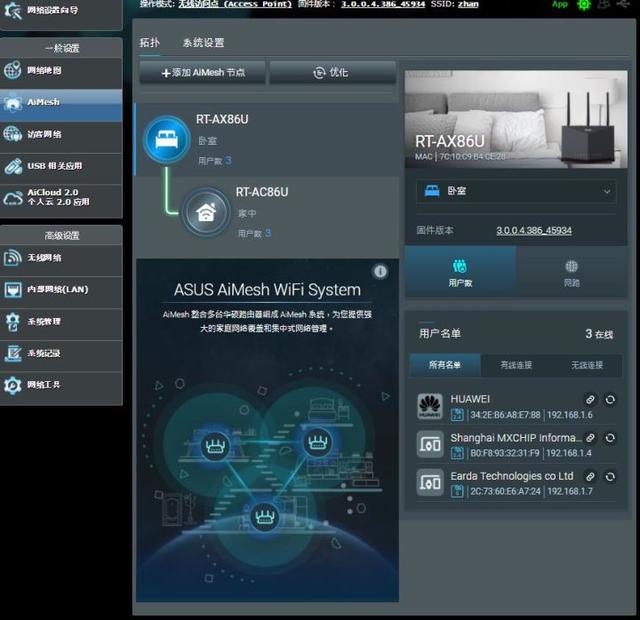Open the 网络设置向导 wizard icon
The width and height of the screenshot is (640, 620).
12,10
